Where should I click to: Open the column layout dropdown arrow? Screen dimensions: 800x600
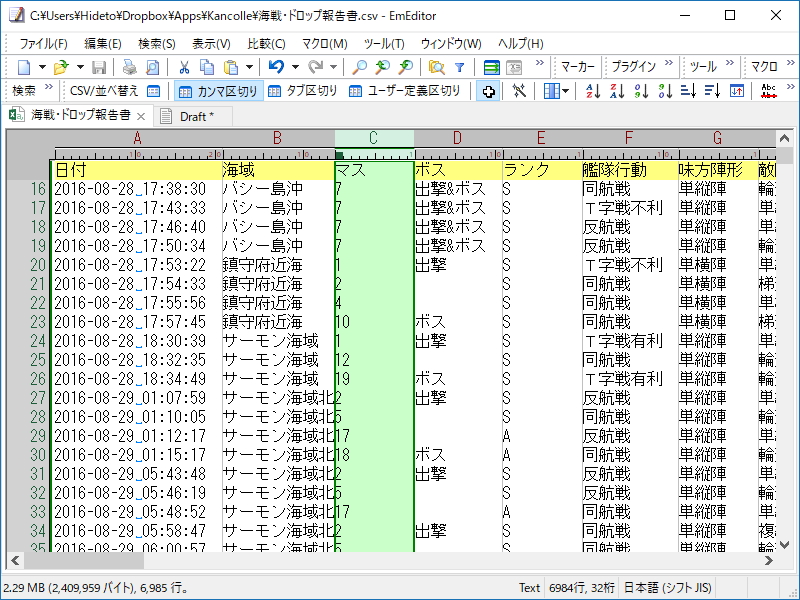point(565,91)
